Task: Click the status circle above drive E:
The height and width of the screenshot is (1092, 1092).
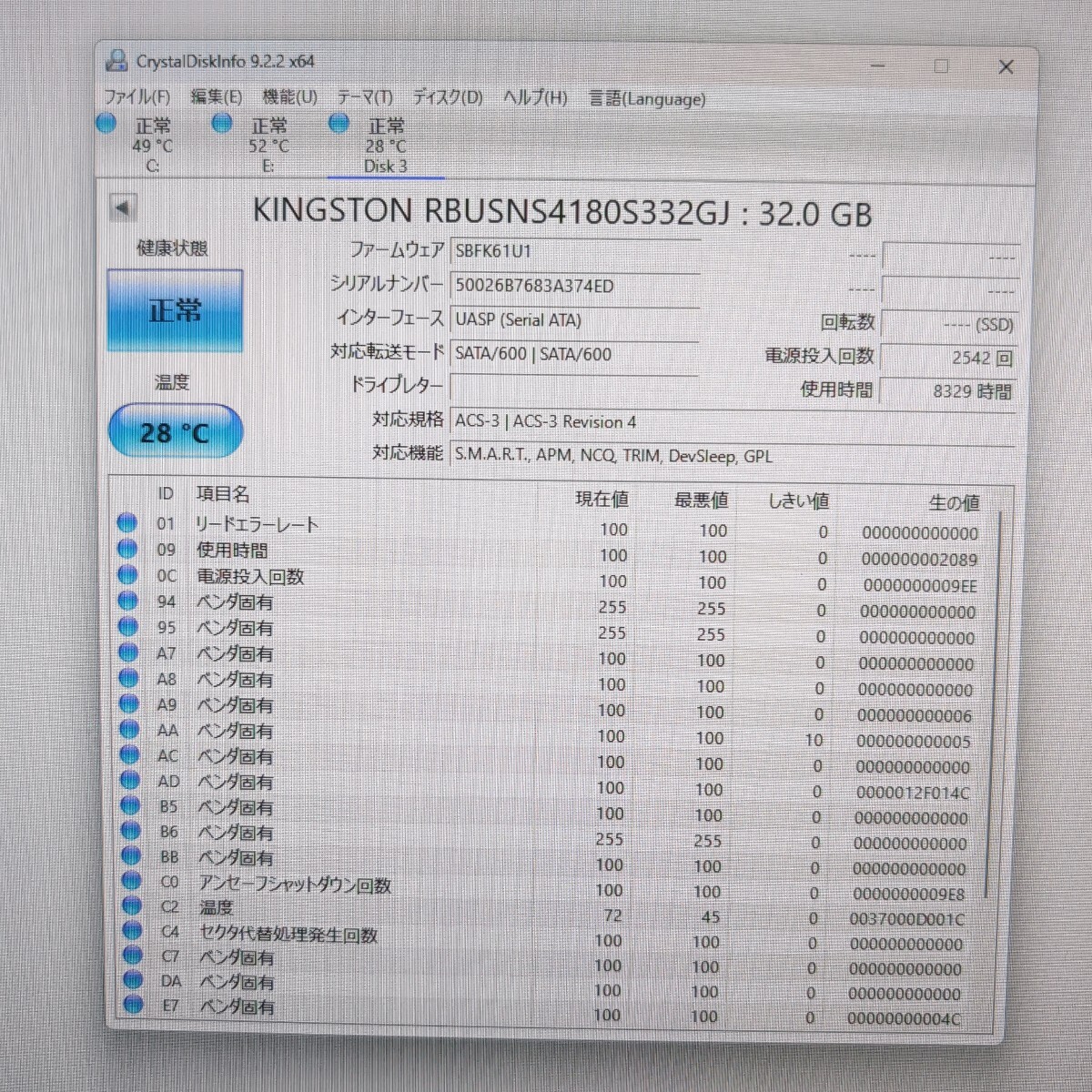Action: (x=222, y=122)
